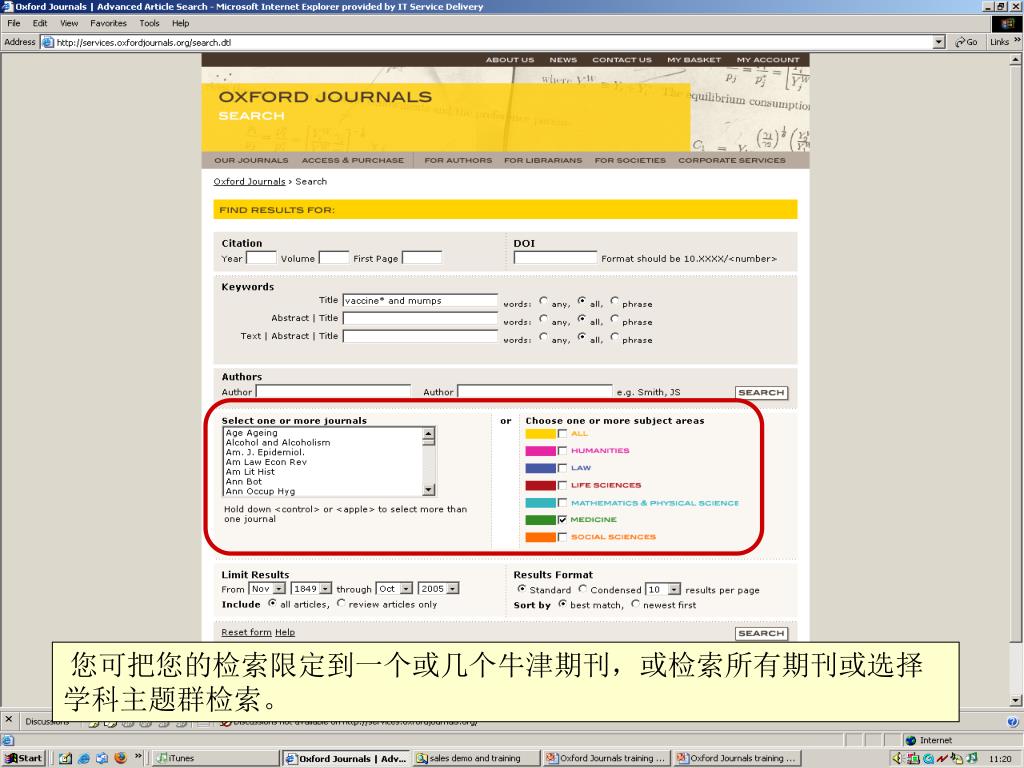Click the volume icon in the system tray
The width and height of the screenshot is (1024, 768).
pyautogui.click(x=896, y=758)
